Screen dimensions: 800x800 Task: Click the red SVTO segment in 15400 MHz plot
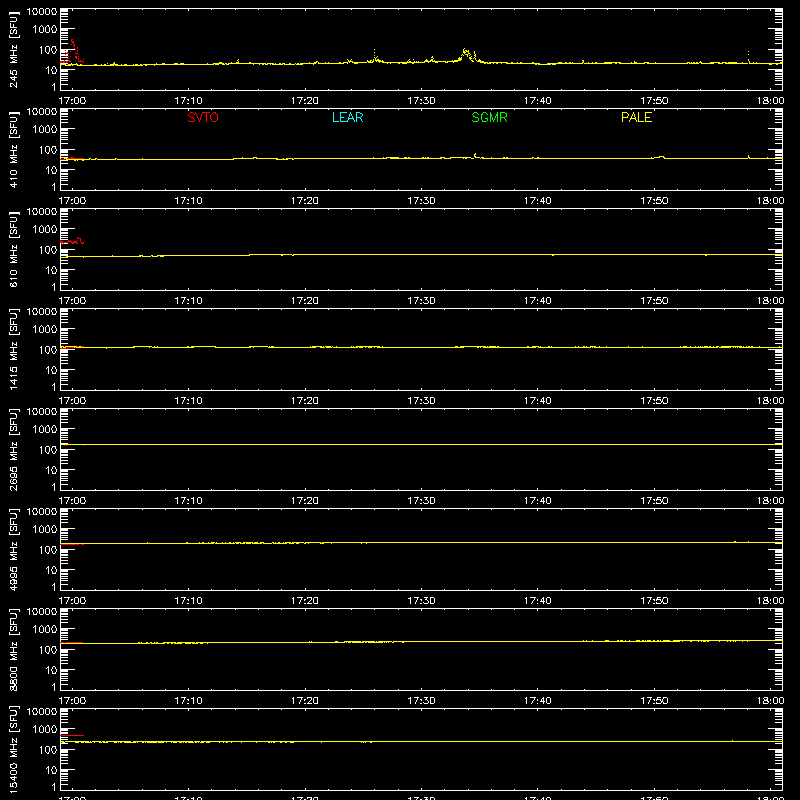(72, 736)
